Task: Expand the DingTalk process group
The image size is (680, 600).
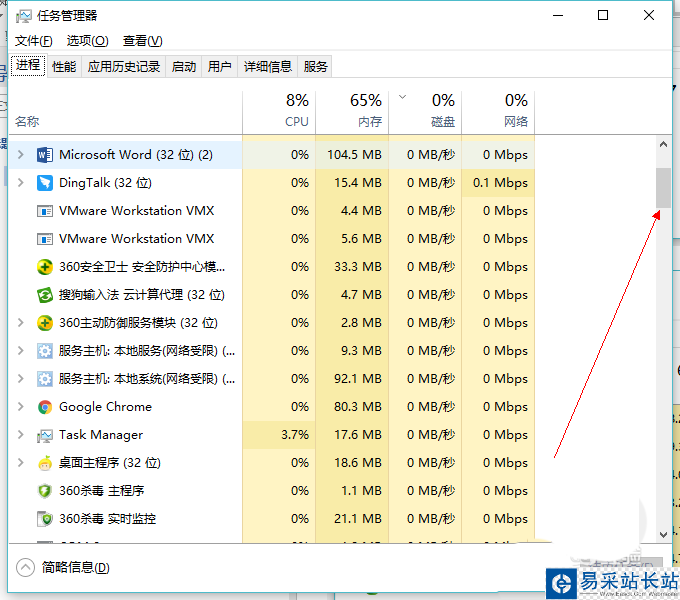Action: click(20, 183)
